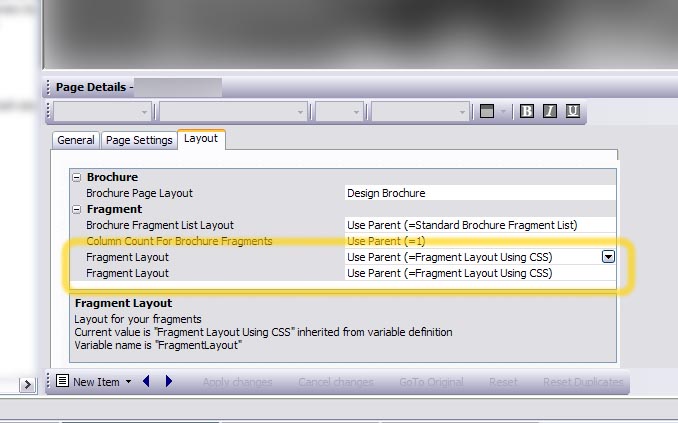Open the New Item dropdown arrow
The width and height of the screenshot is (678, 423).
pyautogui.click(x=128, y=382)
